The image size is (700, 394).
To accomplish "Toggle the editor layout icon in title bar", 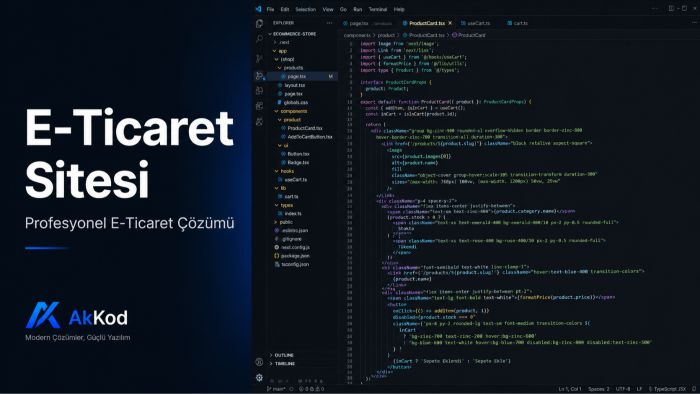I will (x=671, y=8).
